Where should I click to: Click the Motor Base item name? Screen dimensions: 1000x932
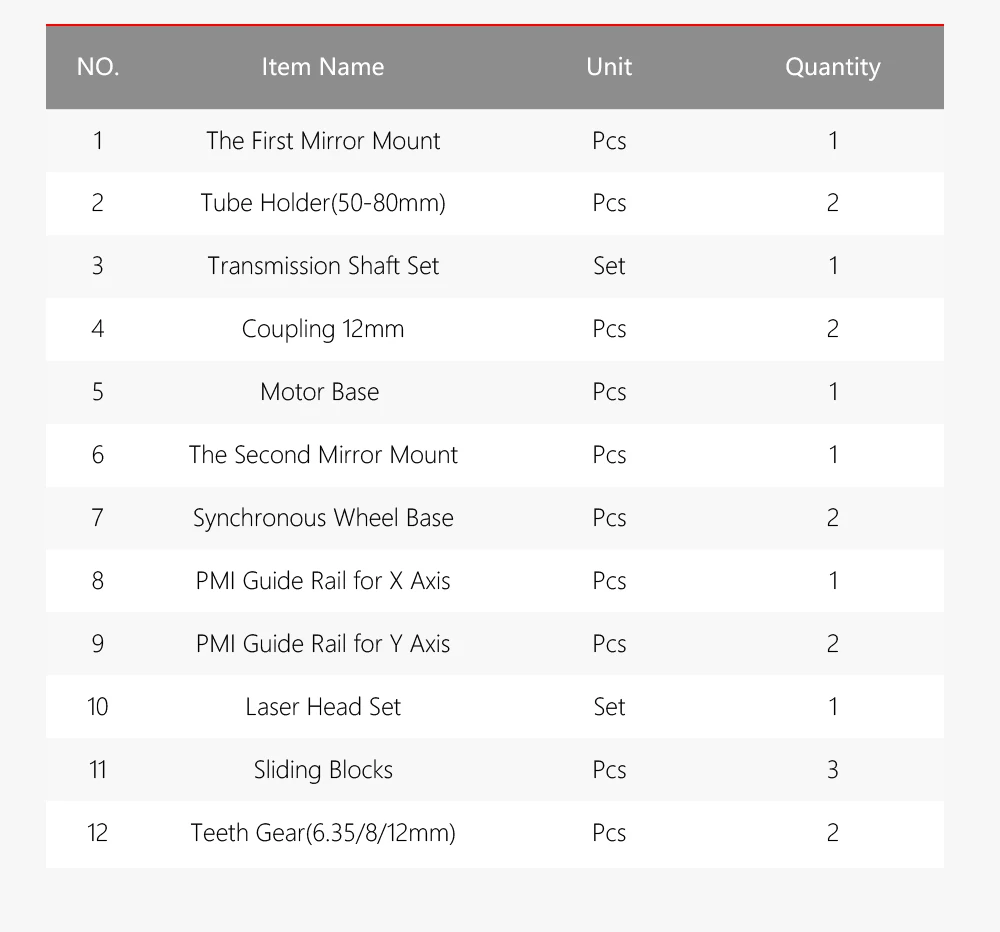click(320, 392)
